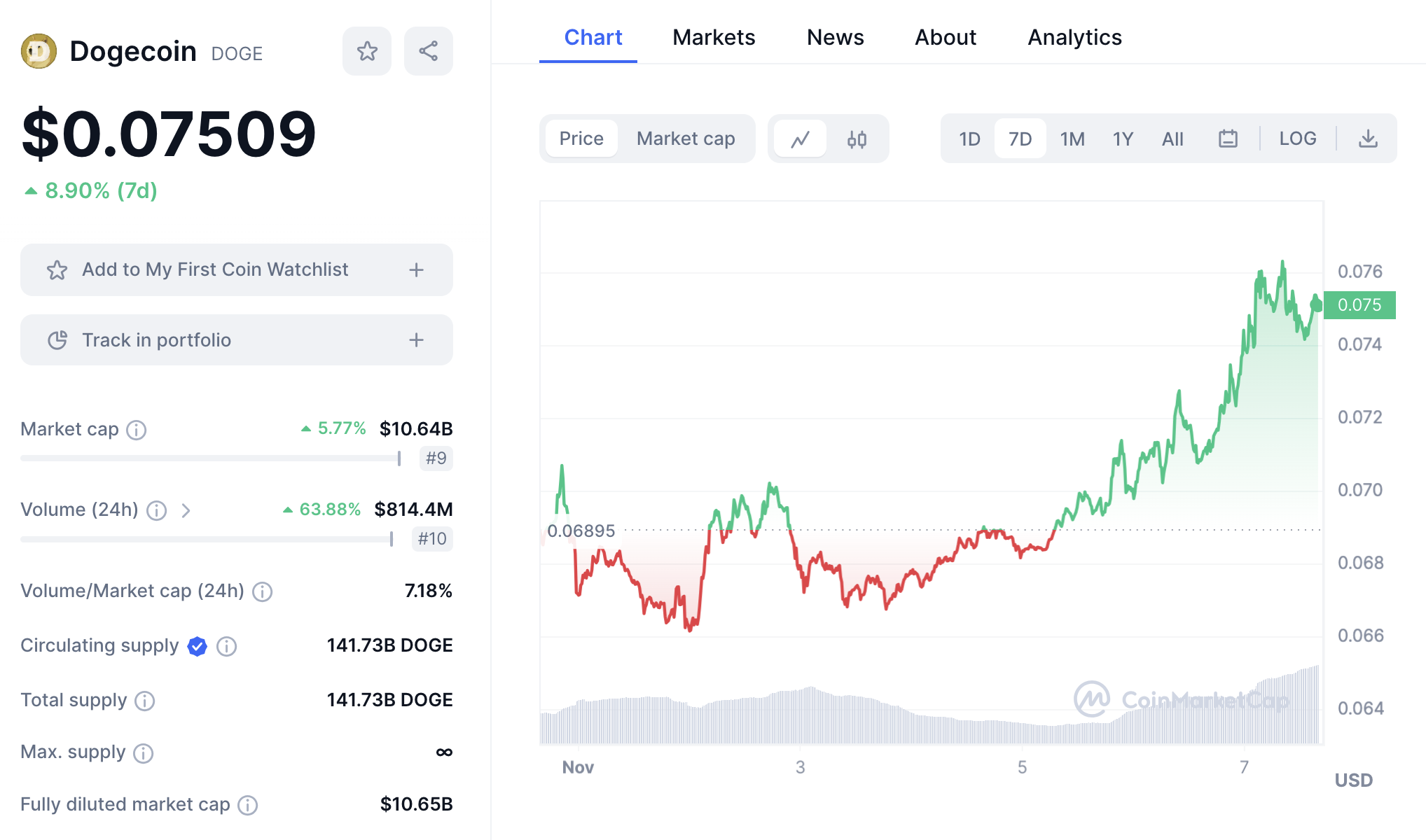Select the 1D time range
The height and width of the screenshot is (840, 1426).
coord(969,139)
